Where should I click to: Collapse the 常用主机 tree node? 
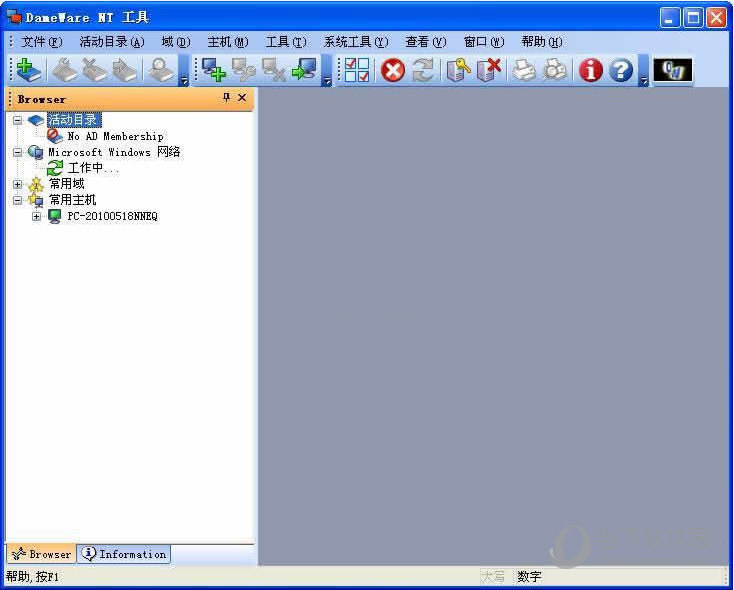(x=17, y=200)
